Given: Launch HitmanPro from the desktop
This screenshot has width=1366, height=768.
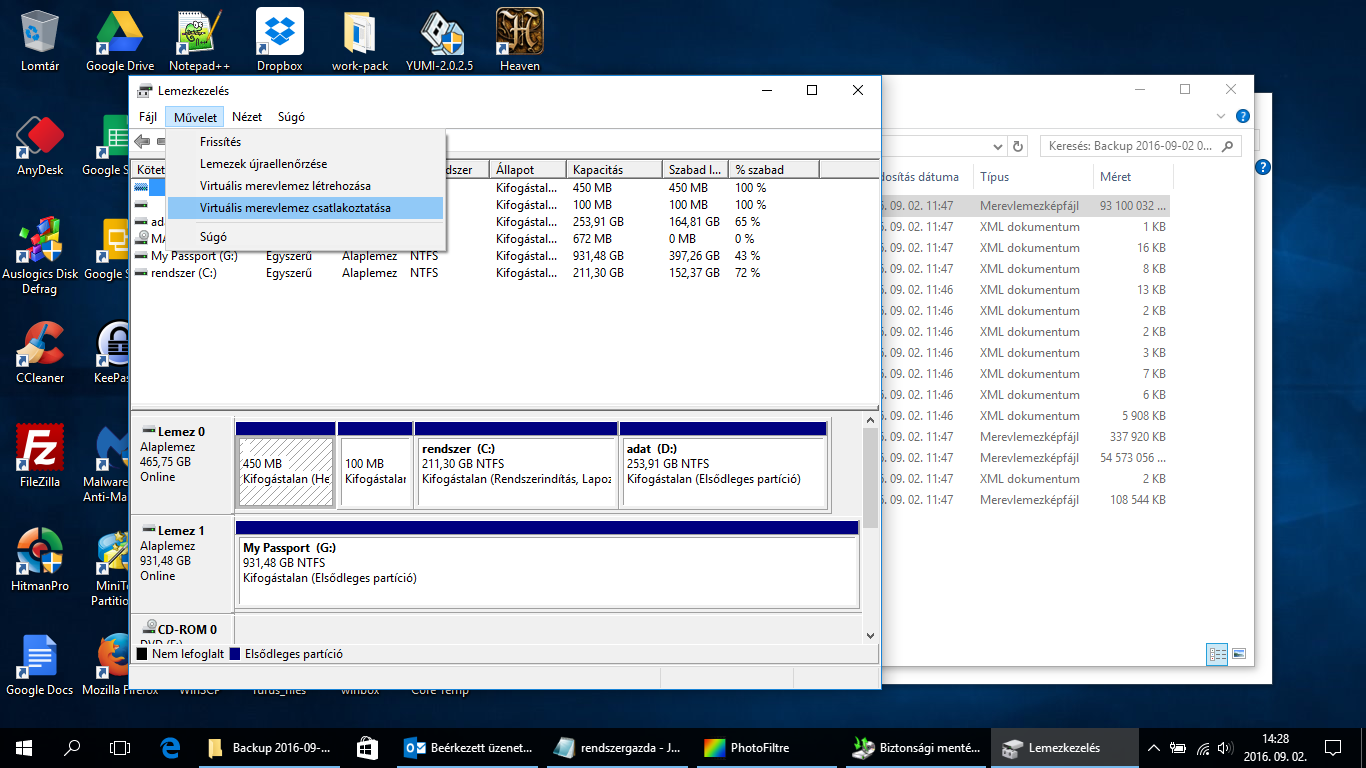Looking at the screenshot, I should click(40, 555).
